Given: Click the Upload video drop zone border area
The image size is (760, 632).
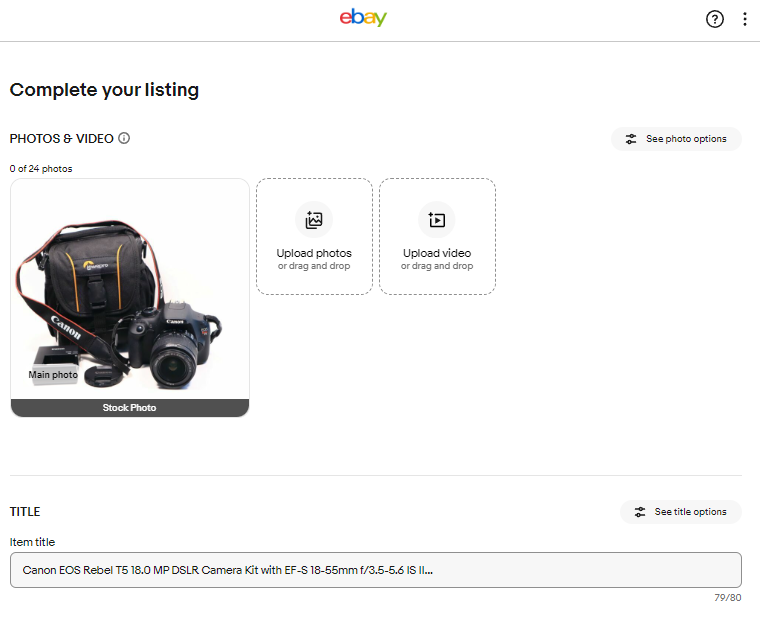Looking at the screenshot, I should 437,236.
